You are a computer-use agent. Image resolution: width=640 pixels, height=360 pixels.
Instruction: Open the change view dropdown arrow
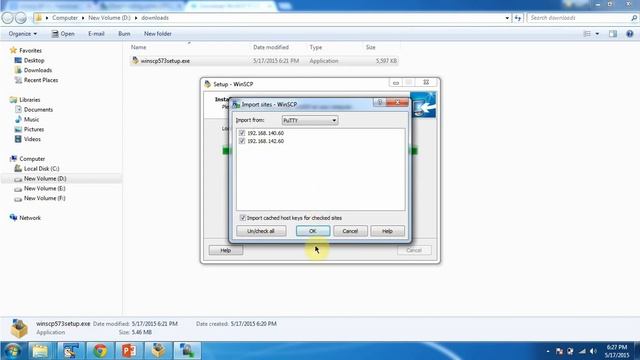point(597,34)
